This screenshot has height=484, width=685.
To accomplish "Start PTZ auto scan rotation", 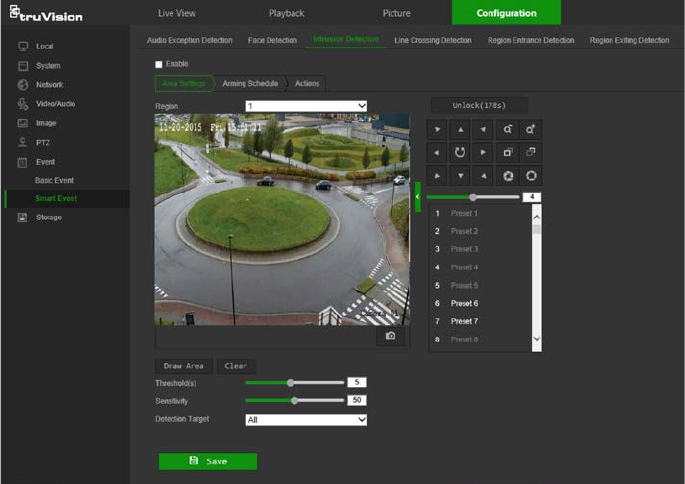I will pyautogui.click(x=460, y=152).
